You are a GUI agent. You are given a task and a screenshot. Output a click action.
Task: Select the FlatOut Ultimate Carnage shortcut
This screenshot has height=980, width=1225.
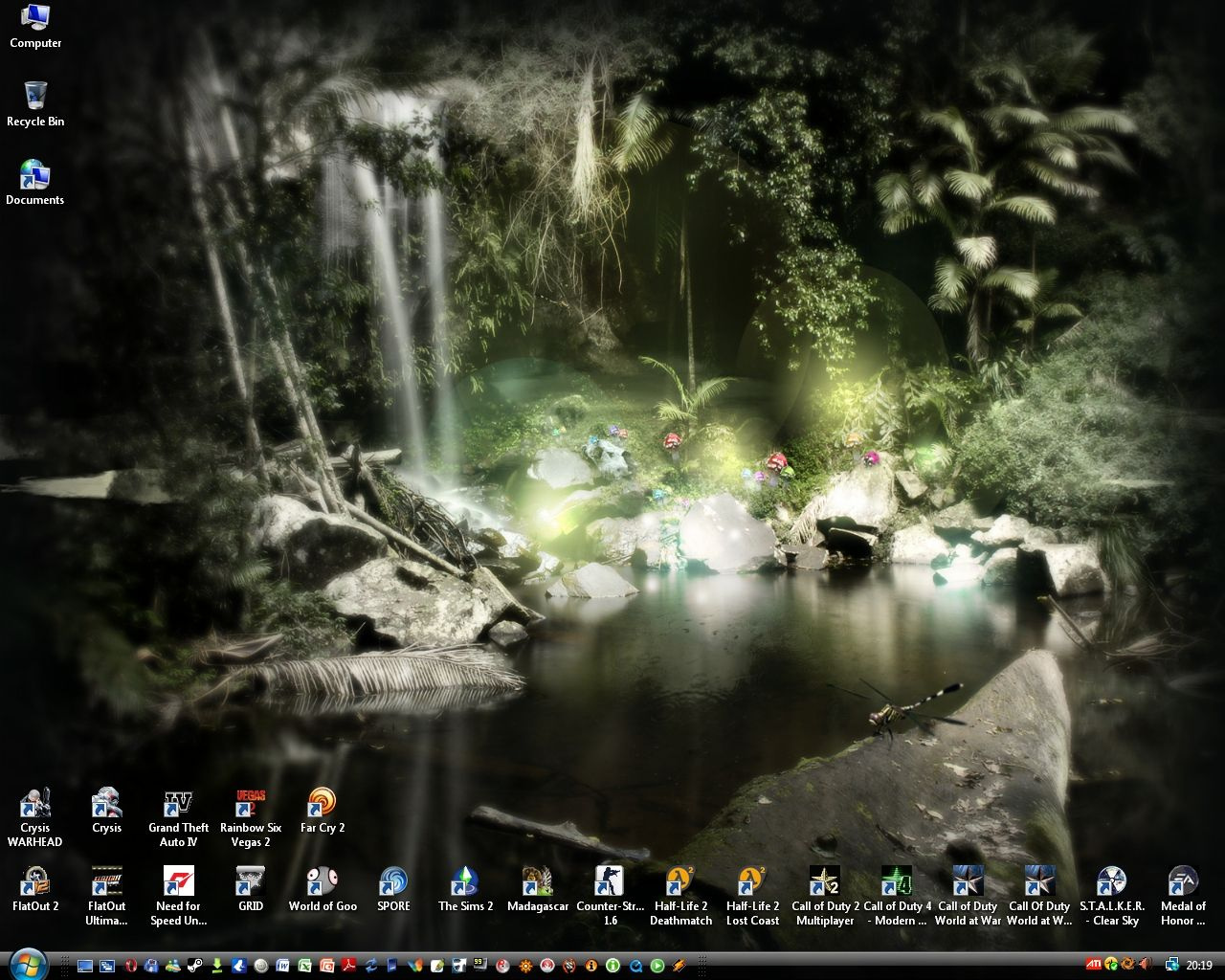point(107,897)
